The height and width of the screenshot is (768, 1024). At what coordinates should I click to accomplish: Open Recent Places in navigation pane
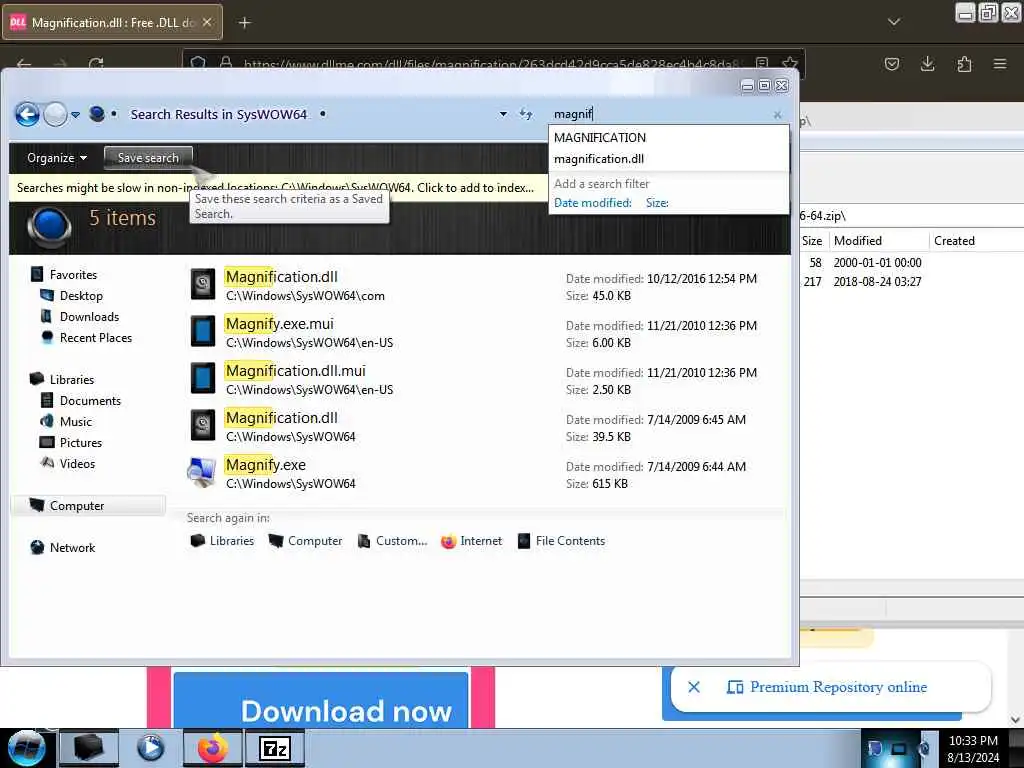tap(95, 338)
